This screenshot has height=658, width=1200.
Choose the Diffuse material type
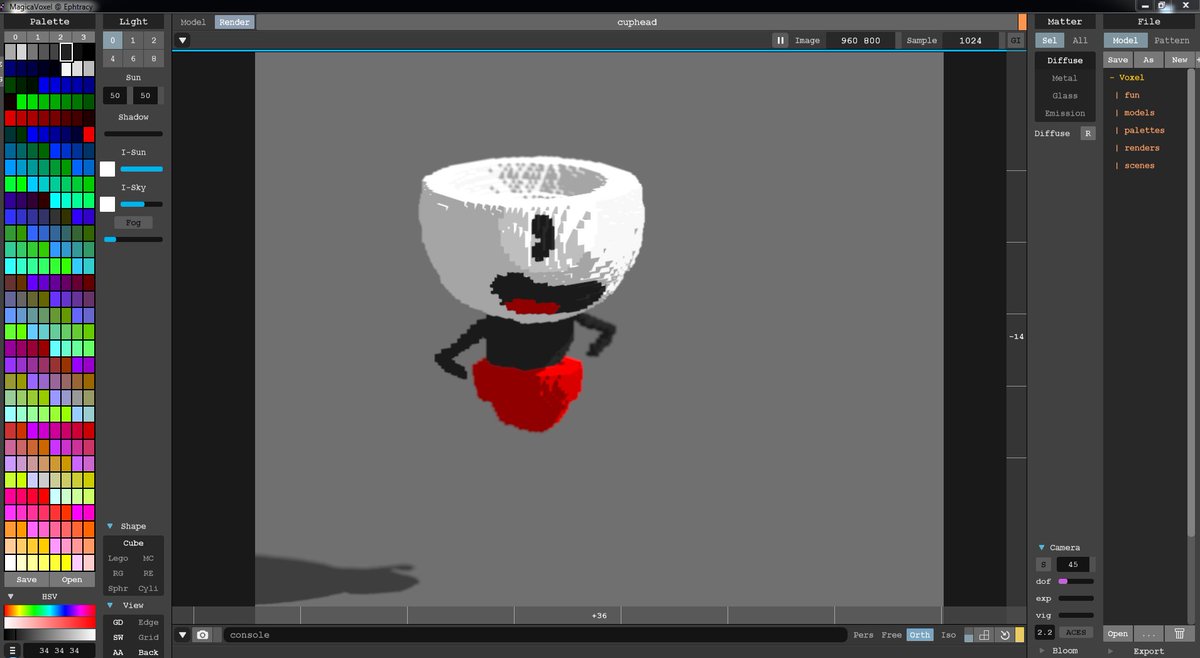coord(1064,60)
